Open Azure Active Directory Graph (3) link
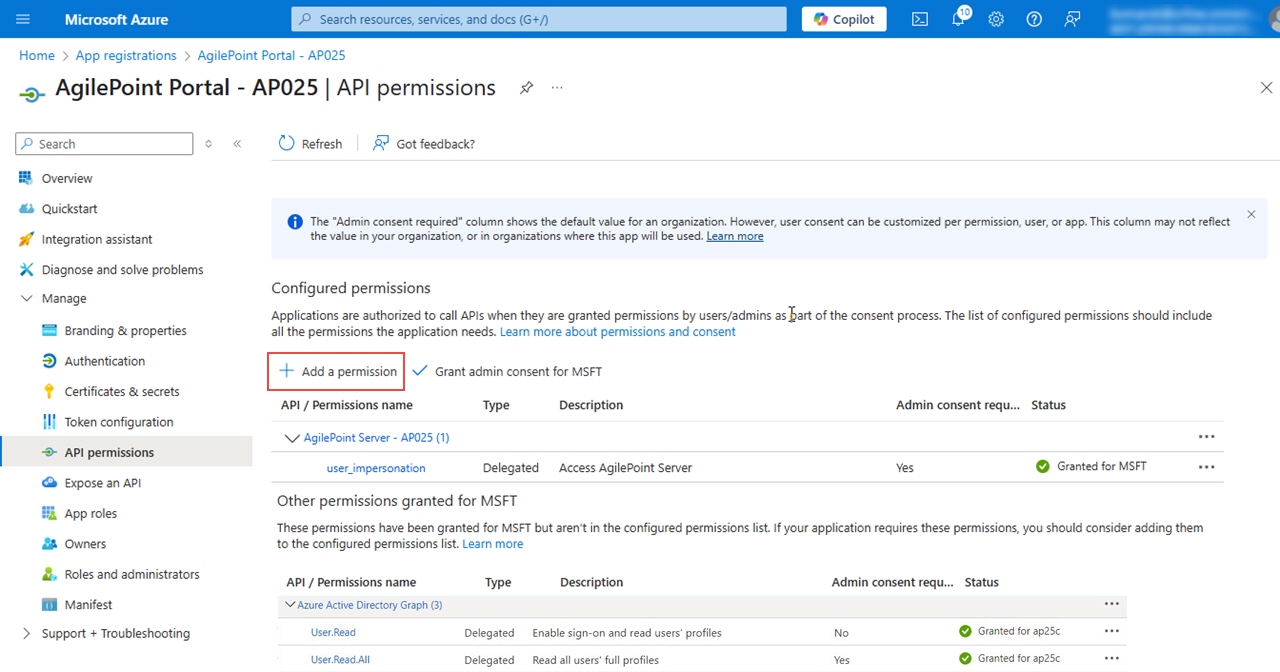Viewport: 1280px width, 672px height. pyautogui.click(x=369, y=605)
